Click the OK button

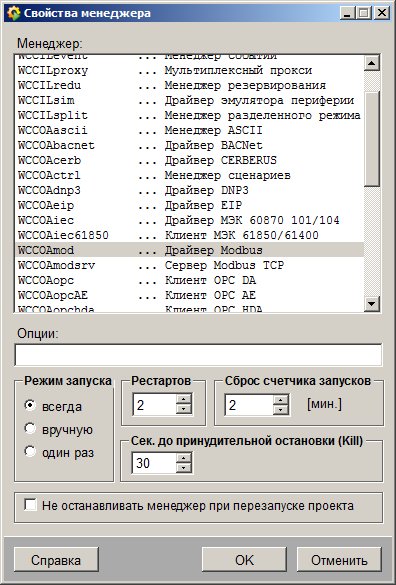tap(244, 560)
